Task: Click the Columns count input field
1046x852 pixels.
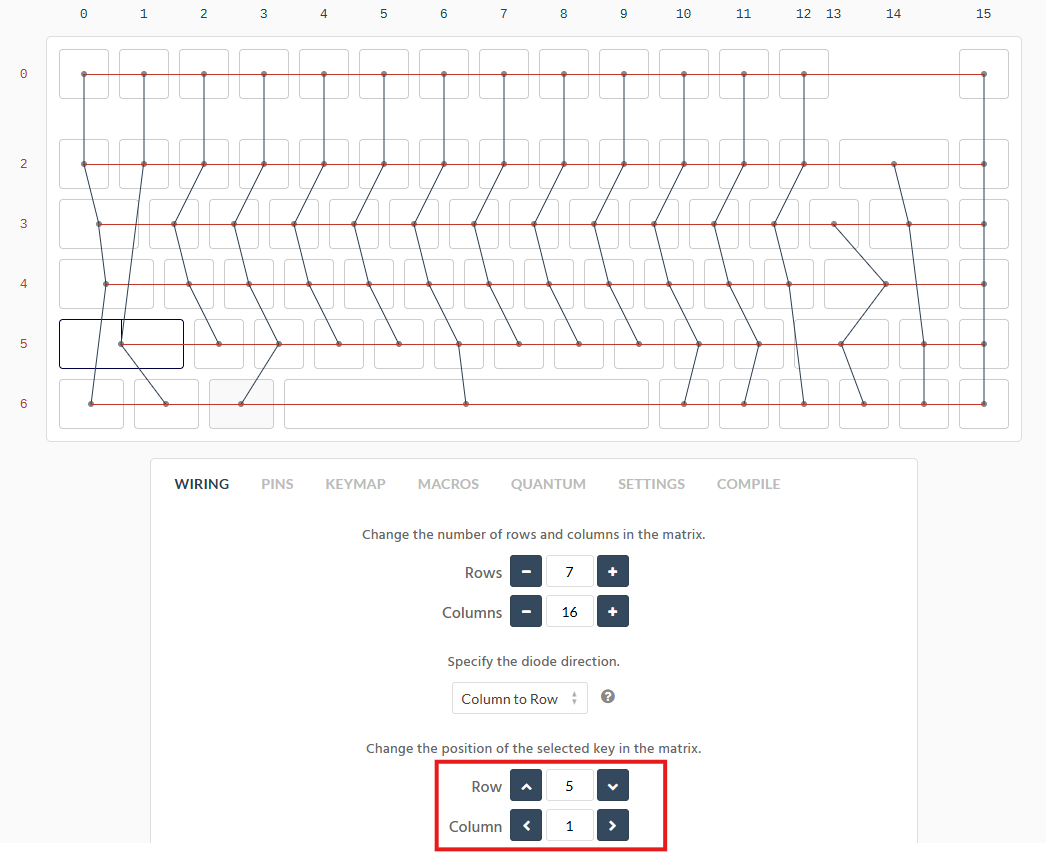Action: (569, 611)
